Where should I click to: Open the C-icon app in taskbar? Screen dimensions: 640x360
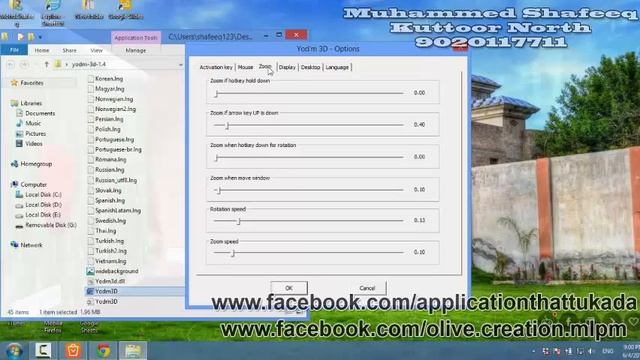(43, 351)
